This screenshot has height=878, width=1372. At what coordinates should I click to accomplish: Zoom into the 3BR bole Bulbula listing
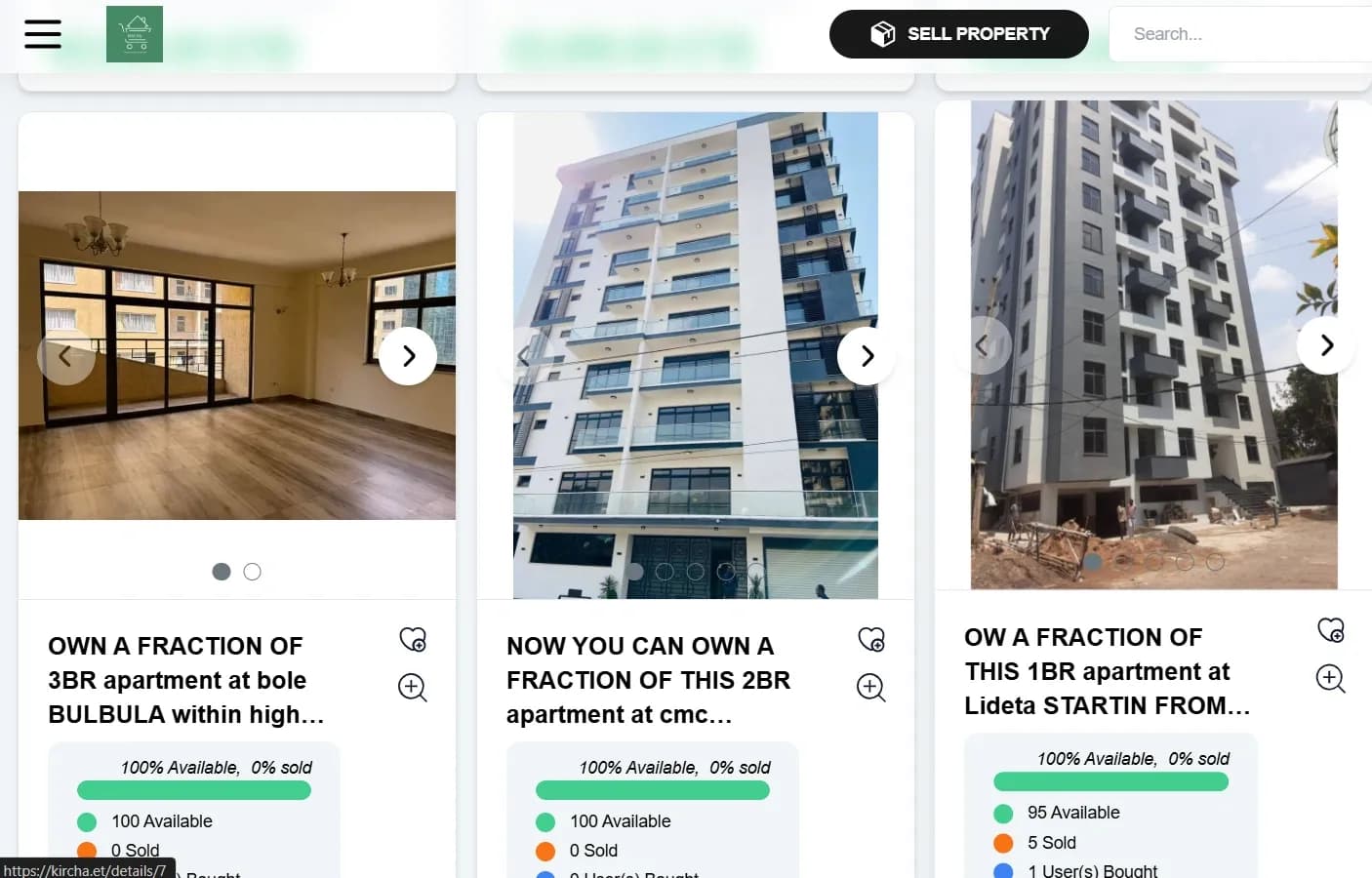point(413,688)
